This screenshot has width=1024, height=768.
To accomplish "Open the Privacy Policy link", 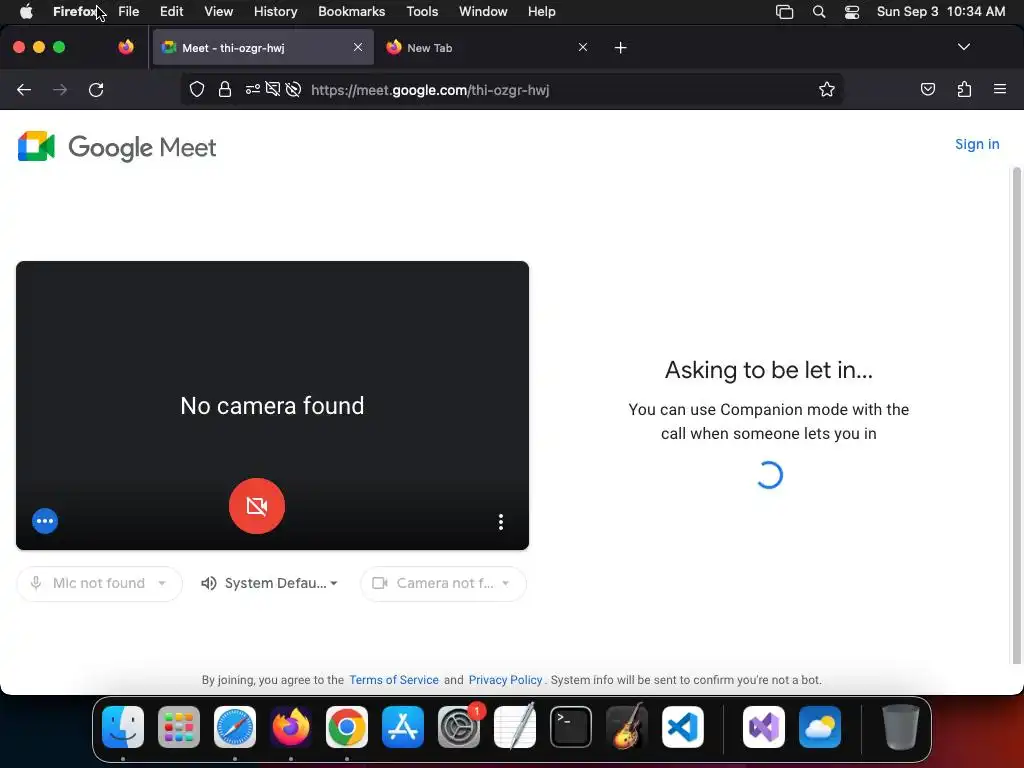I will [x=505, y=680].
